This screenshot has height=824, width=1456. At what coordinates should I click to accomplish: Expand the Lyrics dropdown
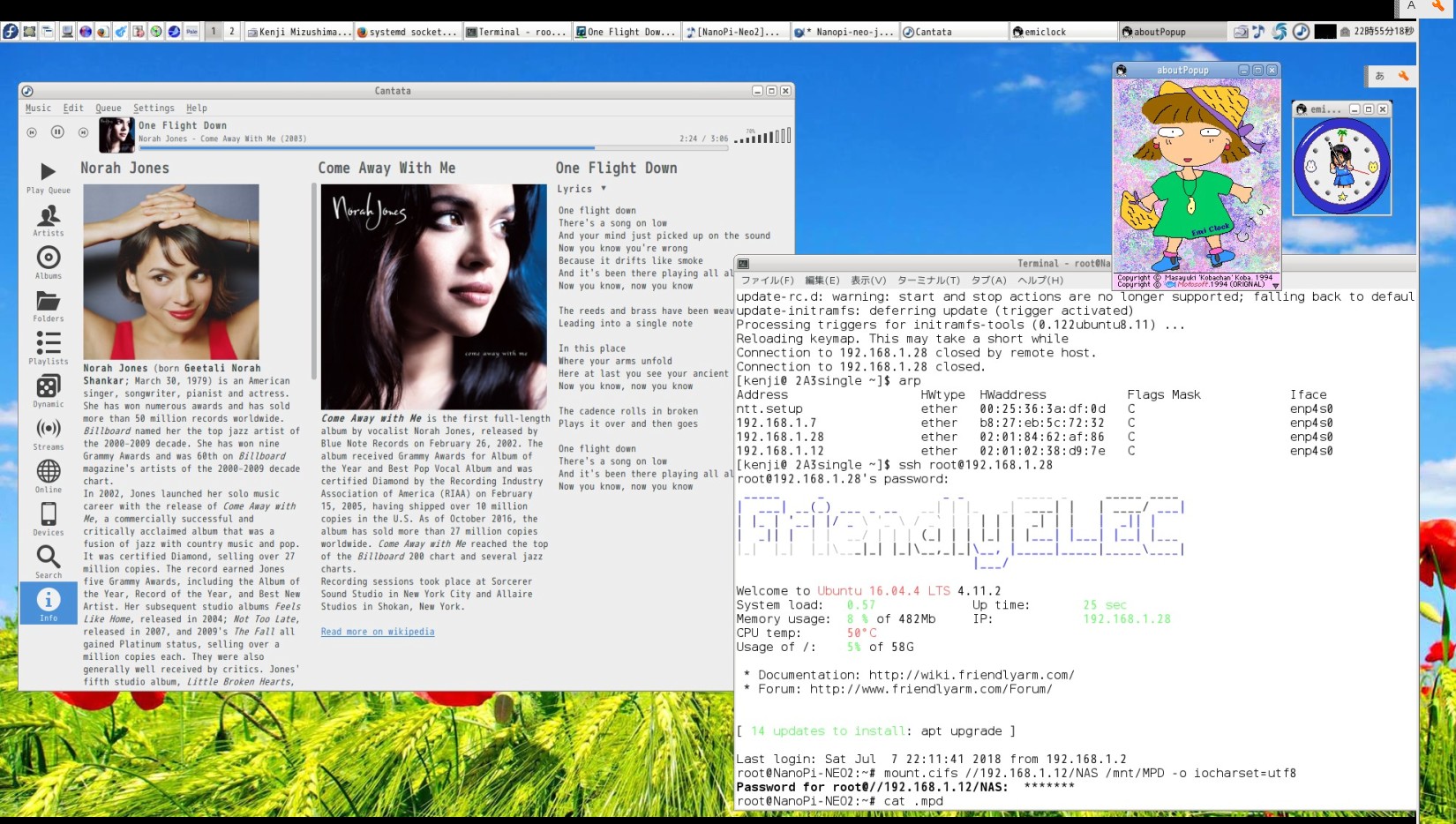click(x=582, y=189)
